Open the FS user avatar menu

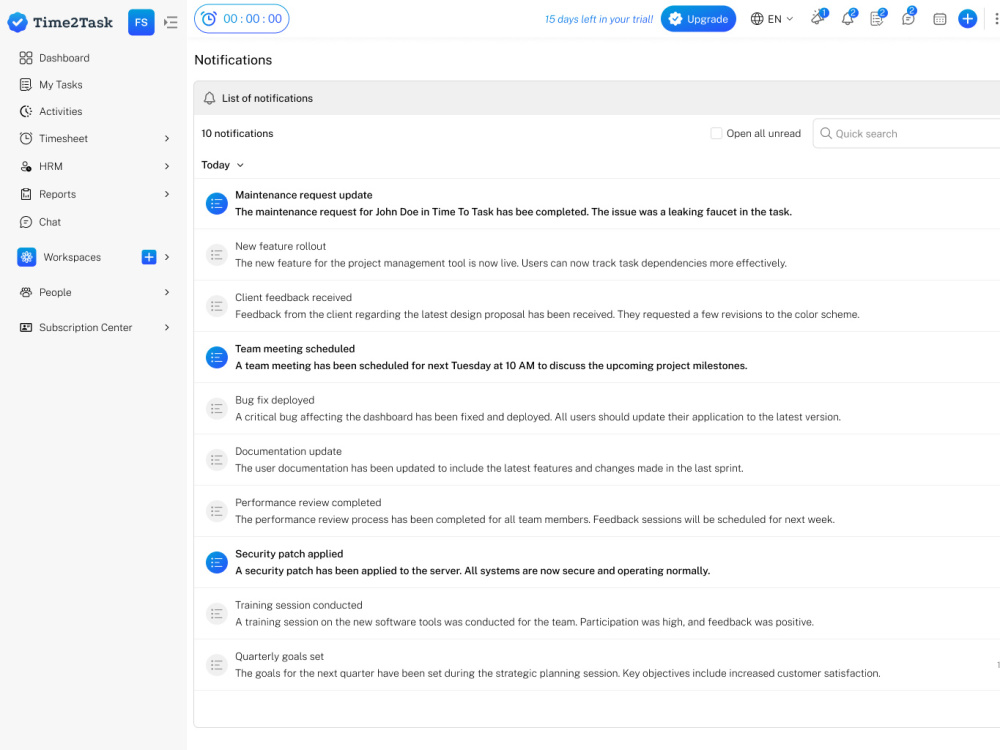141,22
